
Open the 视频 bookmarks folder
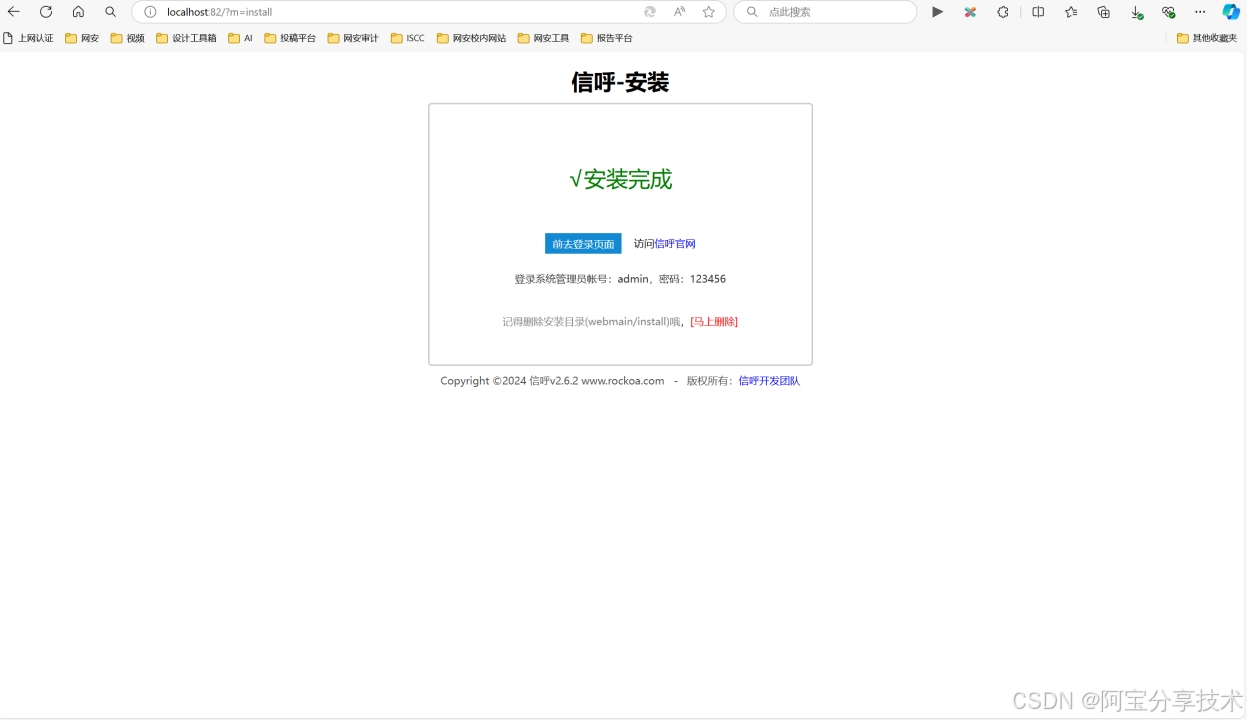point(128,38)
